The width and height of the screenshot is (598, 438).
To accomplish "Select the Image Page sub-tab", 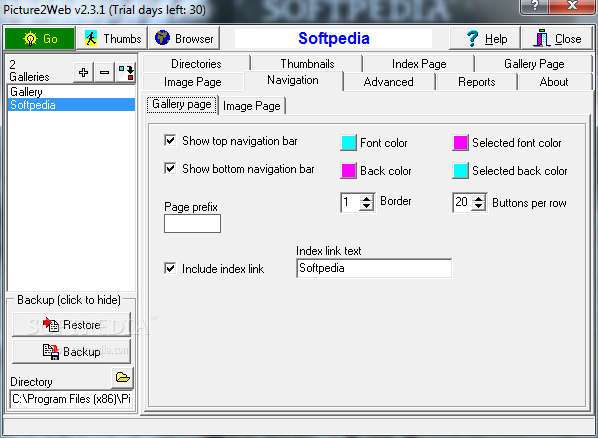I will click(252, 106).
